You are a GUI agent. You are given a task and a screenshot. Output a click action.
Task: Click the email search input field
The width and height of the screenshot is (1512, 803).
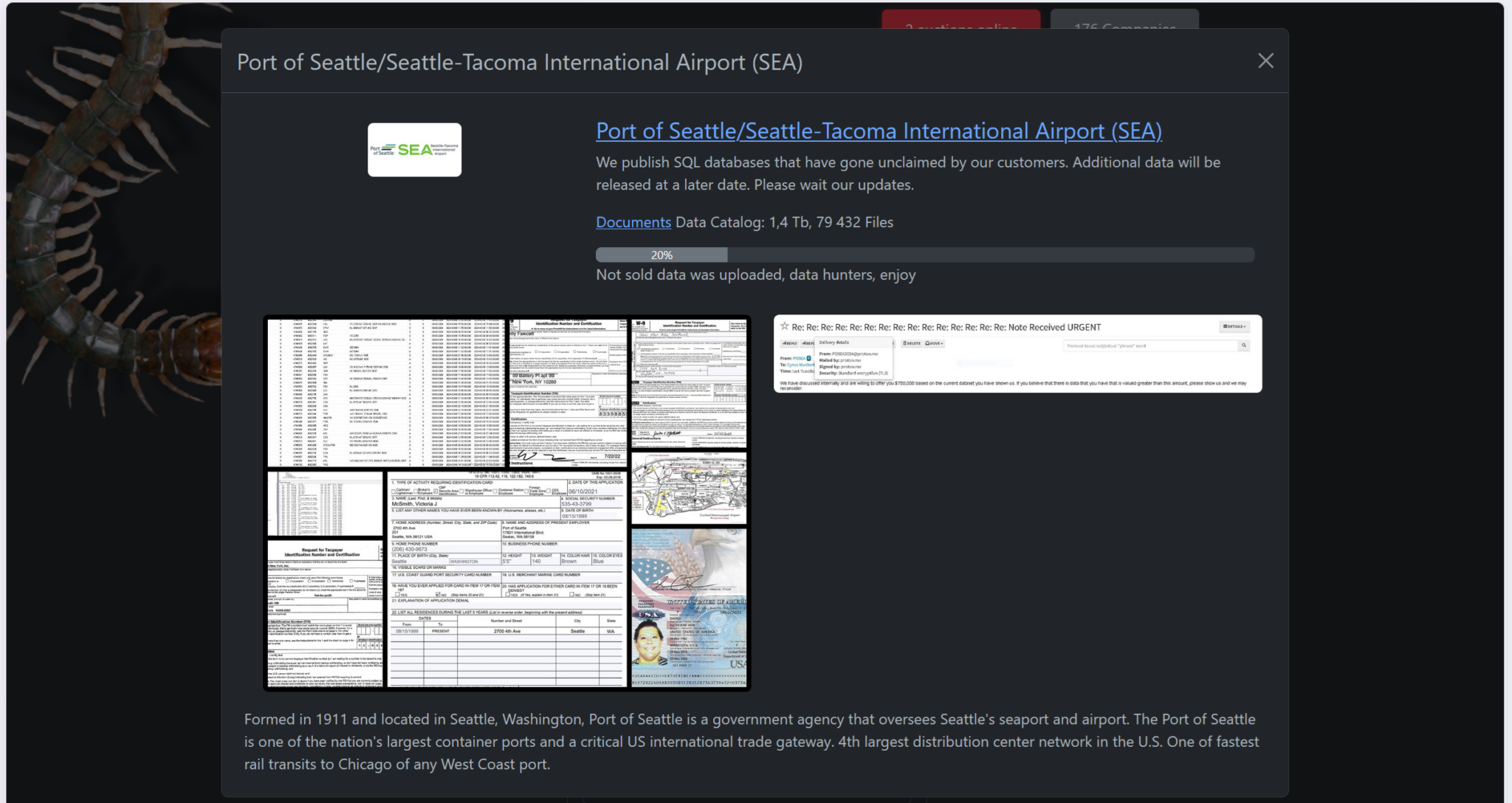click(x=1150, y=345)
